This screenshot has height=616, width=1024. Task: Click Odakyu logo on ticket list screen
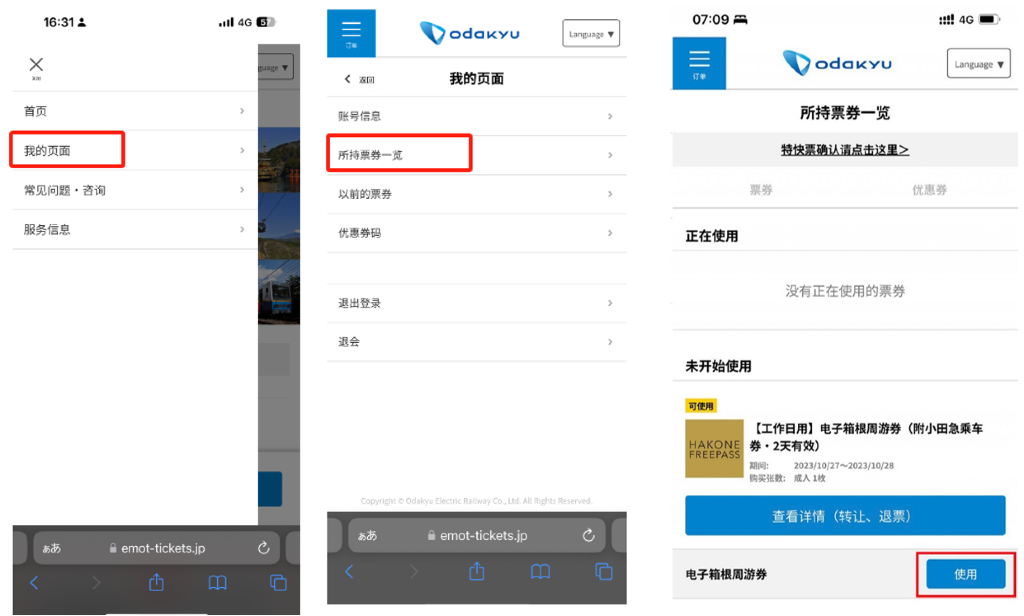(x=838, y=63)
